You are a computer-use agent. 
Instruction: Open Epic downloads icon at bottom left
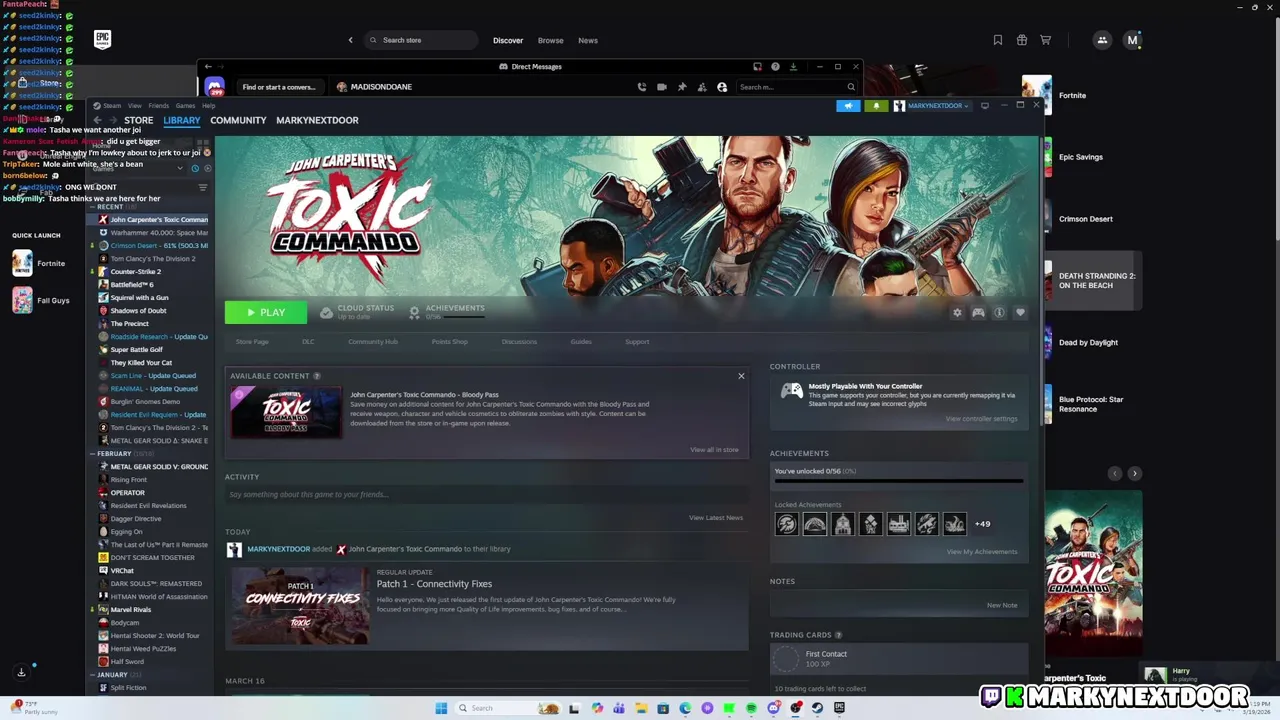coord(21,673)
